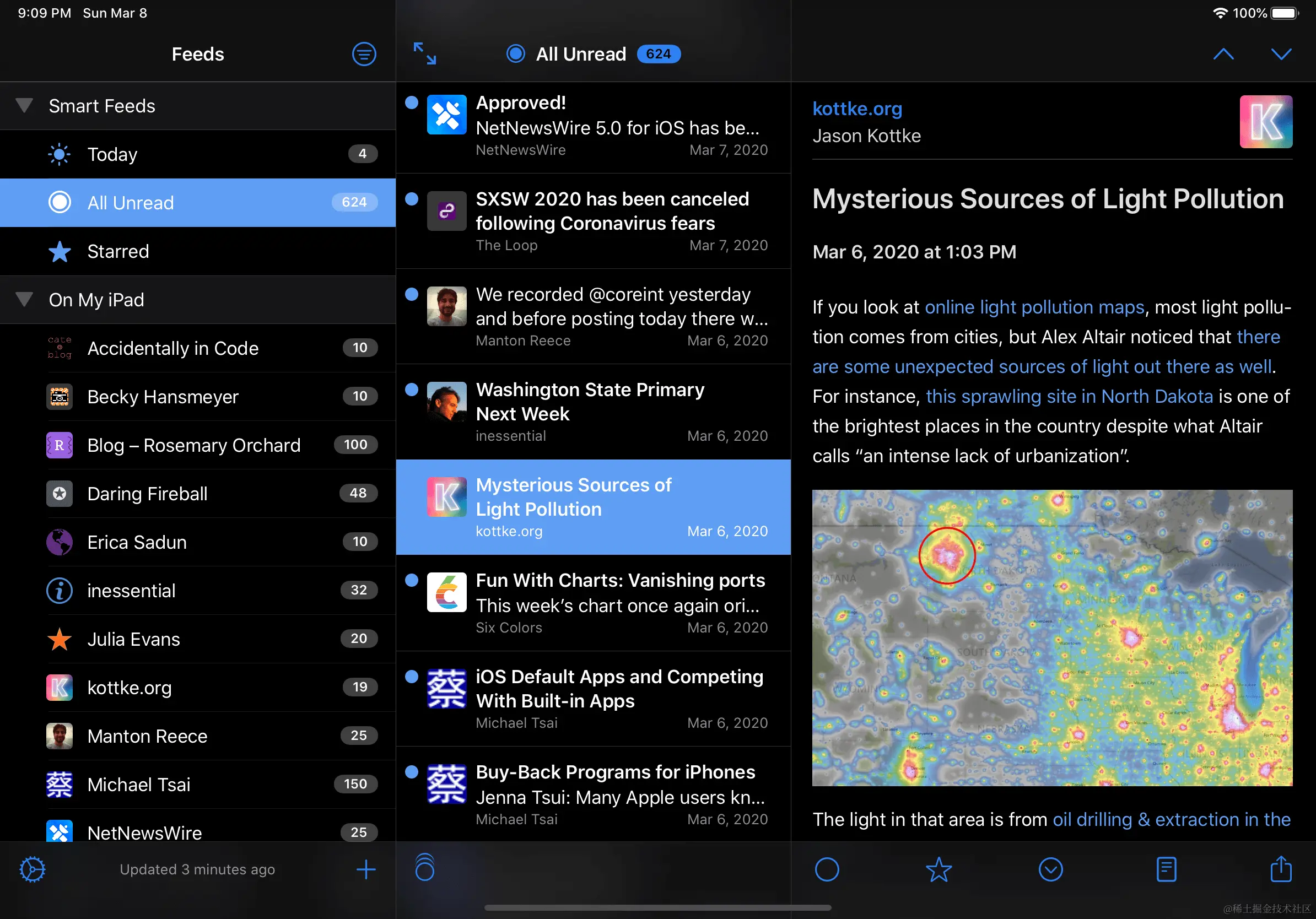The image size is (1316, 919).
Task: Open the Approved! NetNewsWire article
Action: pos(593,127)
